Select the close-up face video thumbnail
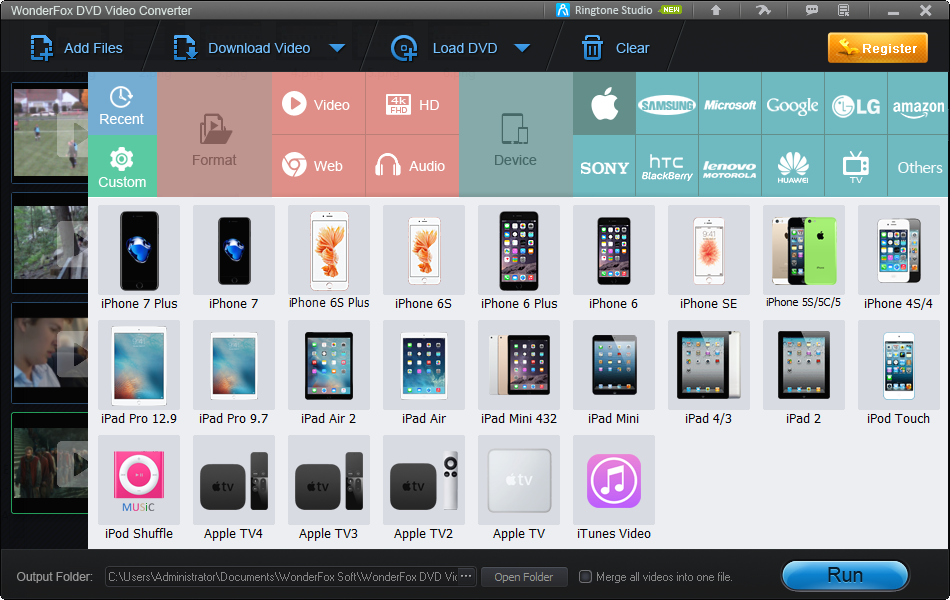Screen dimensions: 950x600 (x=50, y=353)
